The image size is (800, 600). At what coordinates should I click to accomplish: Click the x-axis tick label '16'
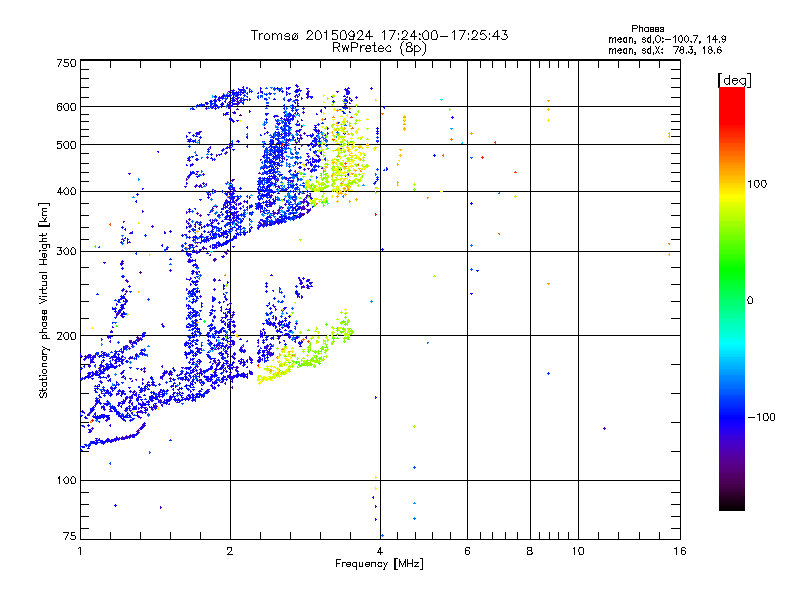pos(680,551)
